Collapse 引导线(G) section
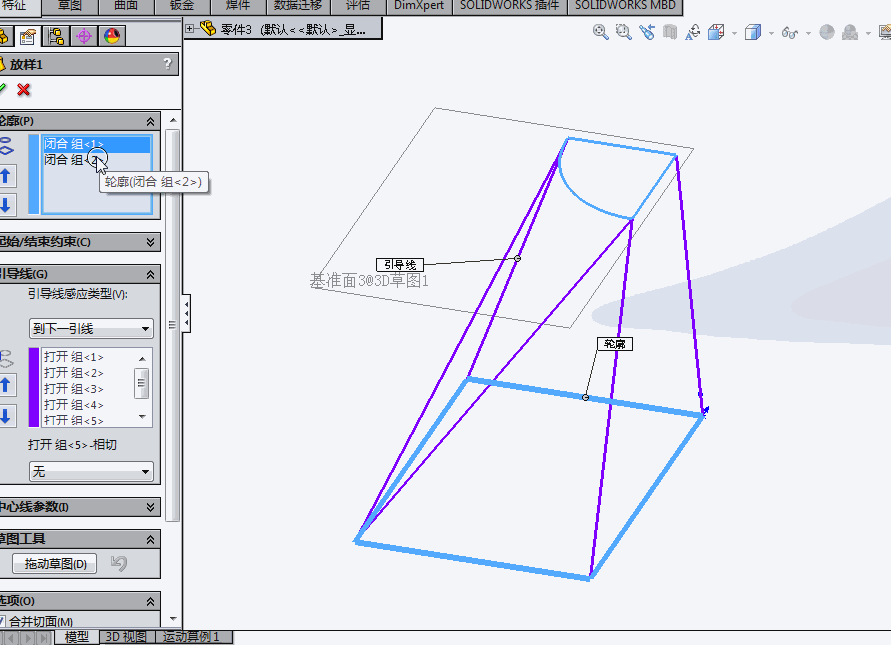The image size is (891, 645). point(150,274)
